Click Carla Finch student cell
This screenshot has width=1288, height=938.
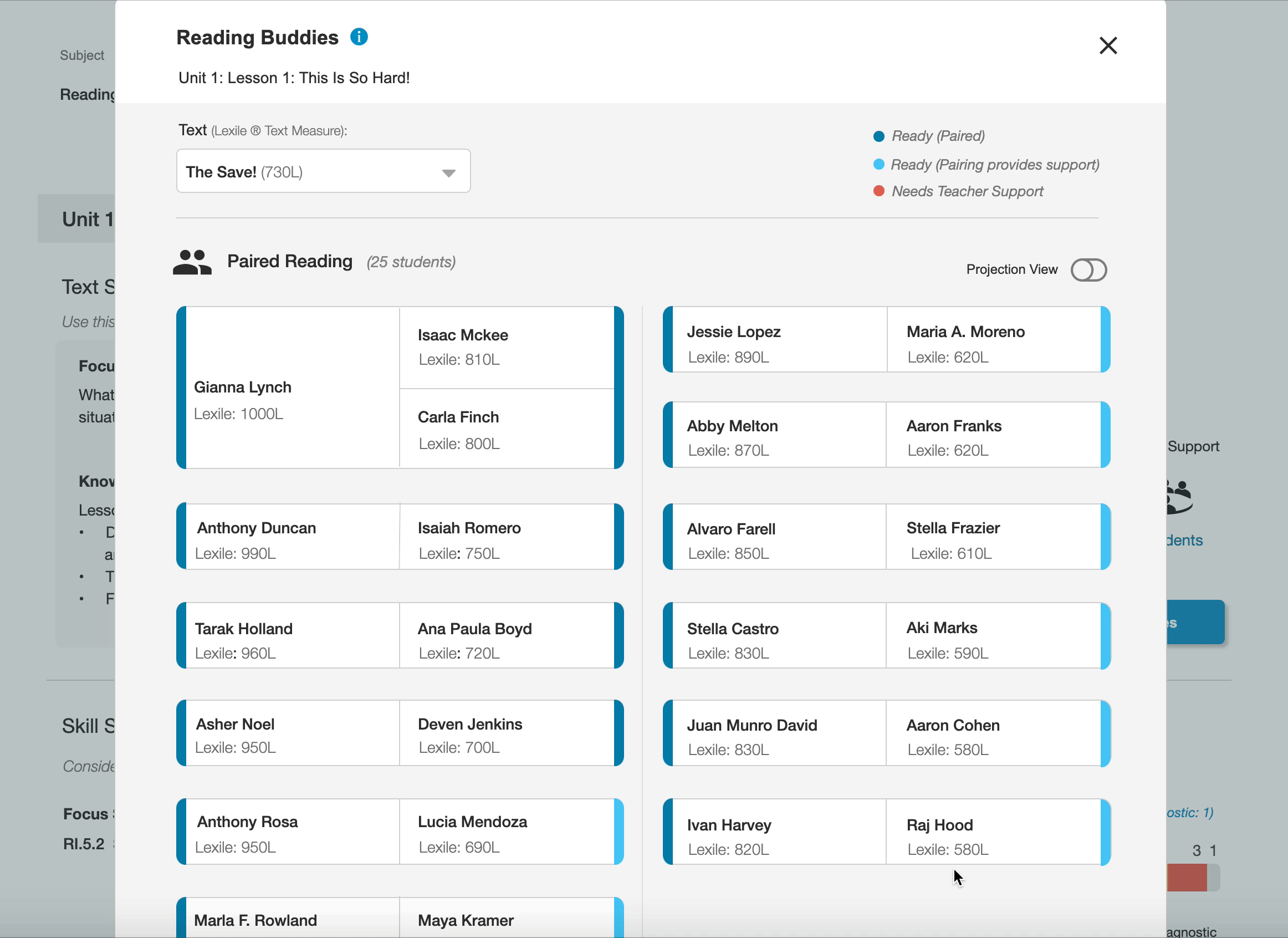pos(507,430)
